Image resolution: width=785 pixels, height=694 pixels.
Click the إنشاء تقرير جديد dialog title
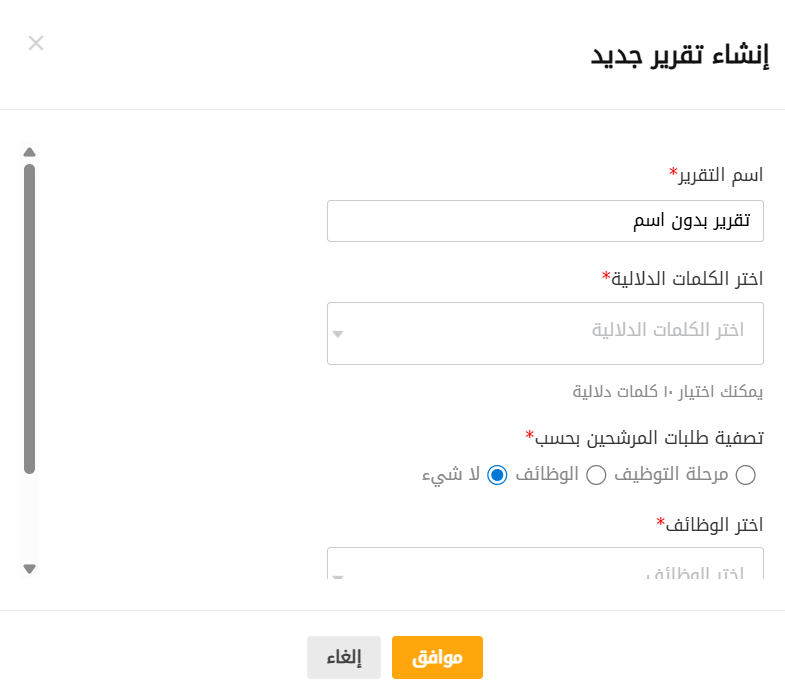pos(679,55)
